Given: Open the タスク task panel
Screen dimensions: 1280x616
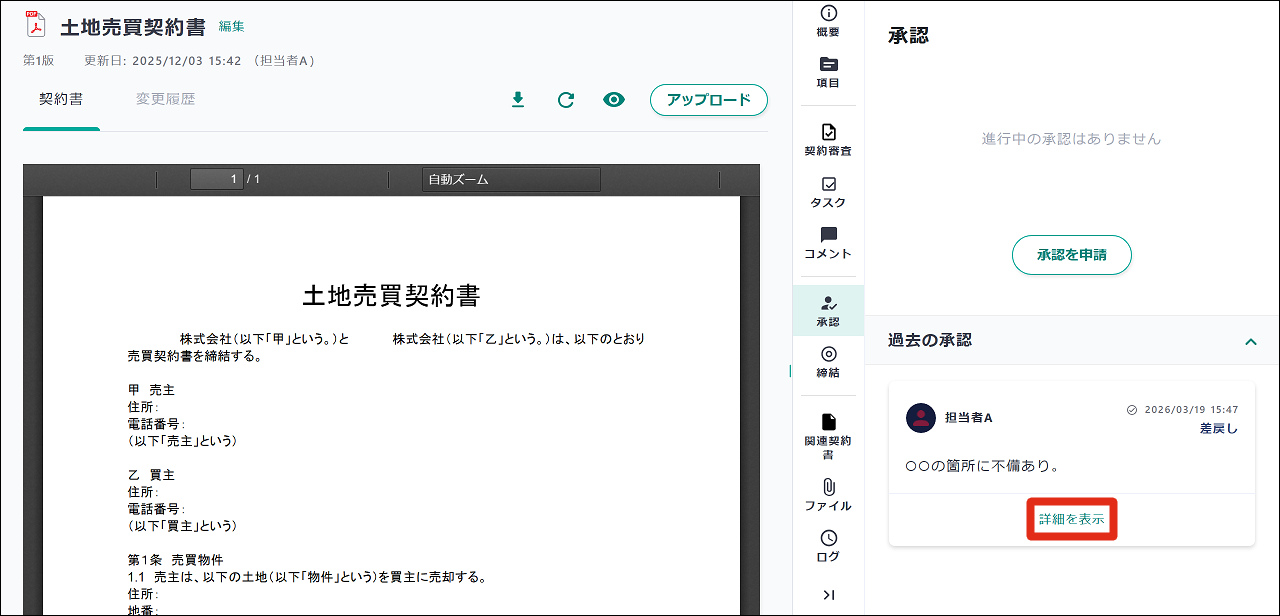Looking at the screenshot, I should (828, 192).
